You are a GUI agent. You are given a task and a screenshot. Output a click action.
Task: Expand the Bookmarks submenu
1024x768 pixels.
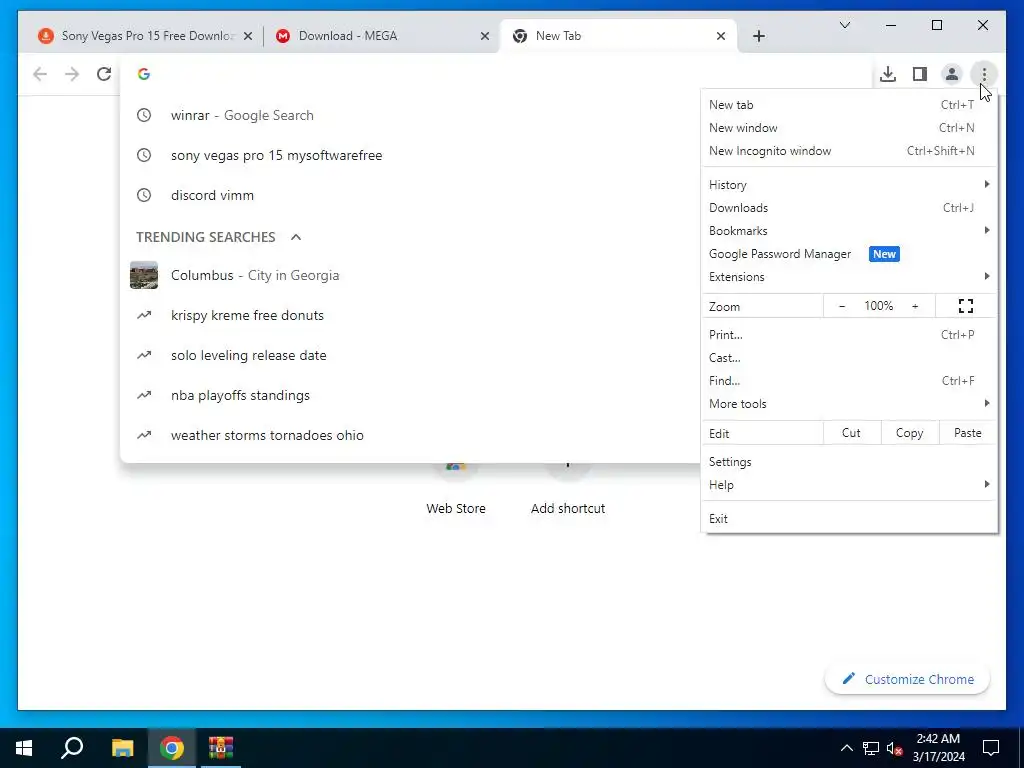pos(849,231)
